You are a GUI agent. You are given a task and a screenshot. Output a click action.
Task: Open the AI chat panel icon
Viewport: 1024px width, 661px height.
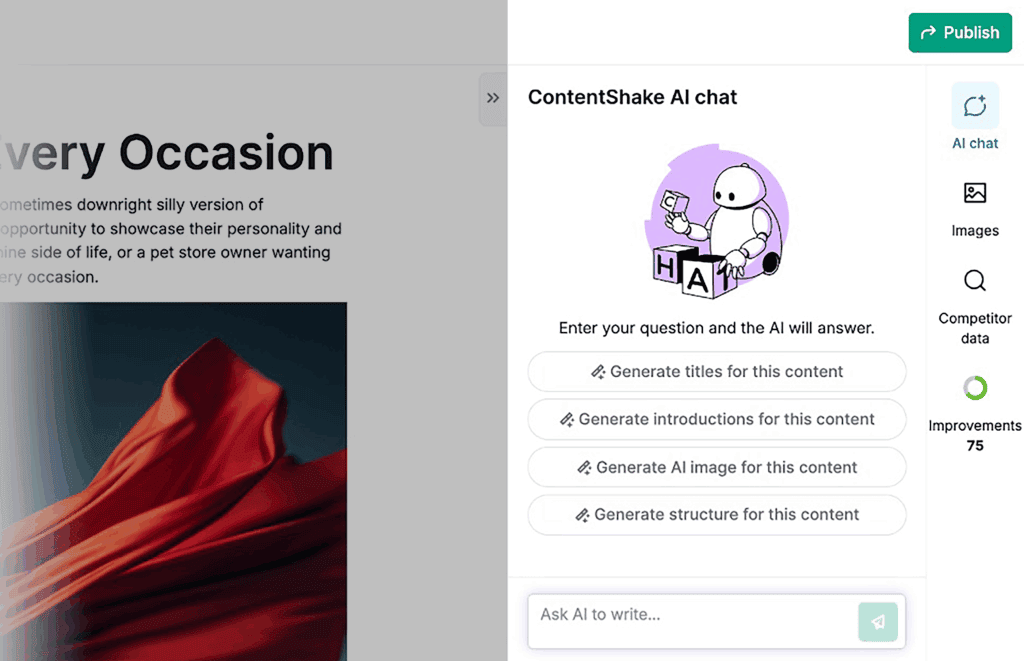pyautogui.click(x=975, y=105)
